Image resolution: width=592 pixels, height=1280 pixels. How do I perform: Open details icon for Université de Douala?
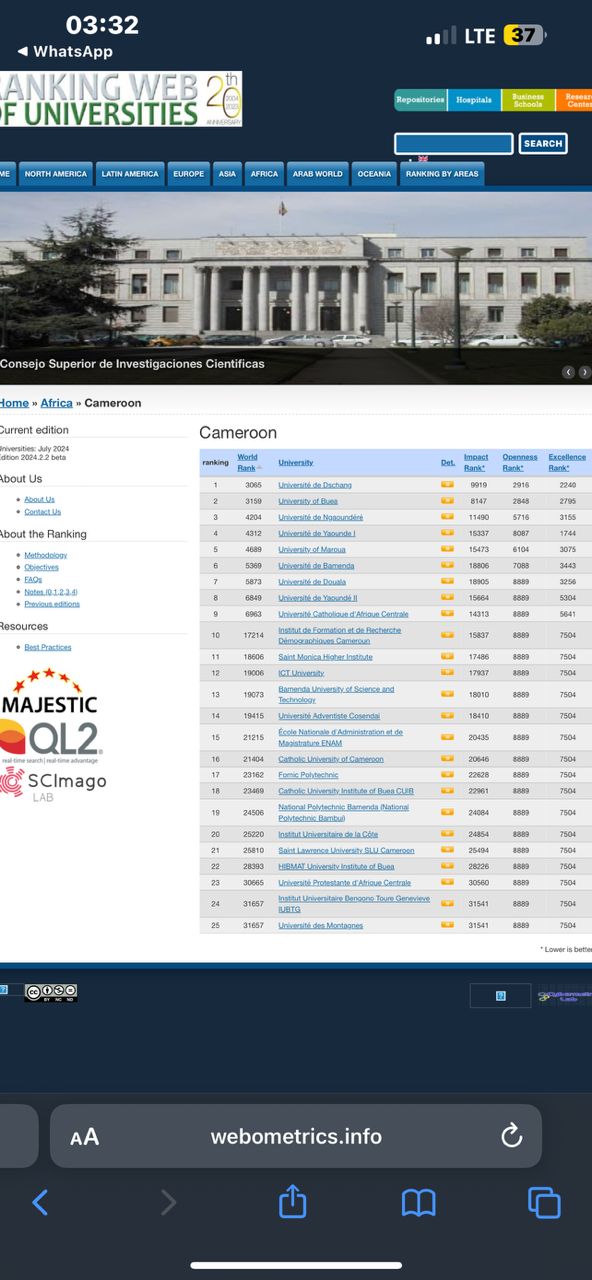click(x=447, y=581)
